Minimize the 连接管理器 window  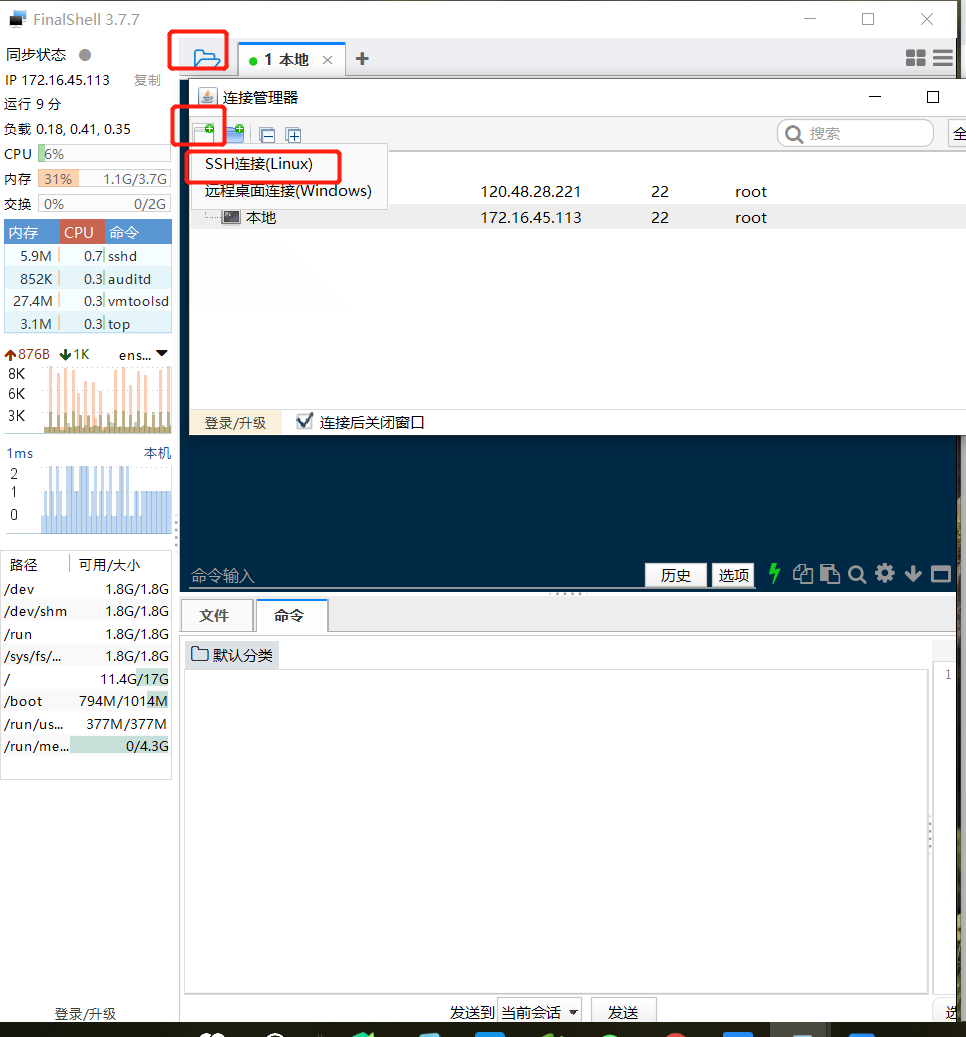[x=875, y=97]
